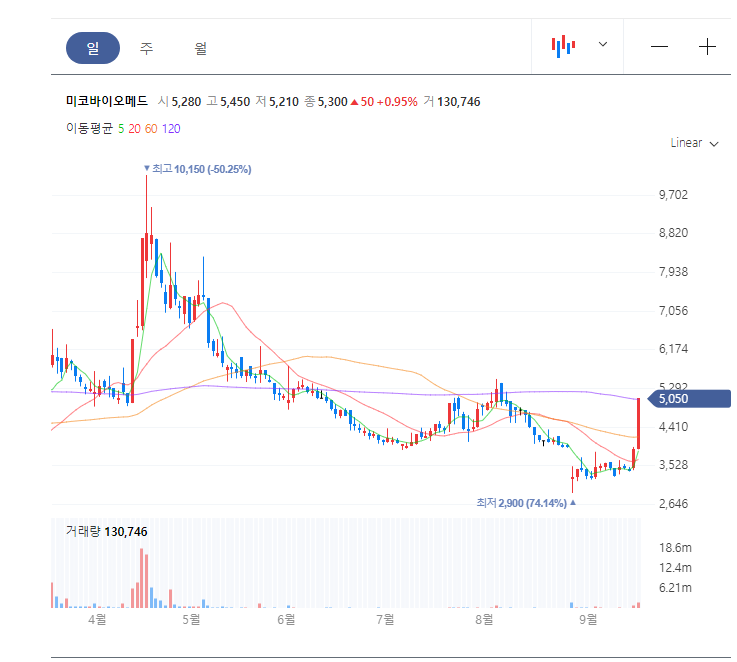Click the 8월 date axis label
This screenshot has height=662, width=737.
[484, 619]
